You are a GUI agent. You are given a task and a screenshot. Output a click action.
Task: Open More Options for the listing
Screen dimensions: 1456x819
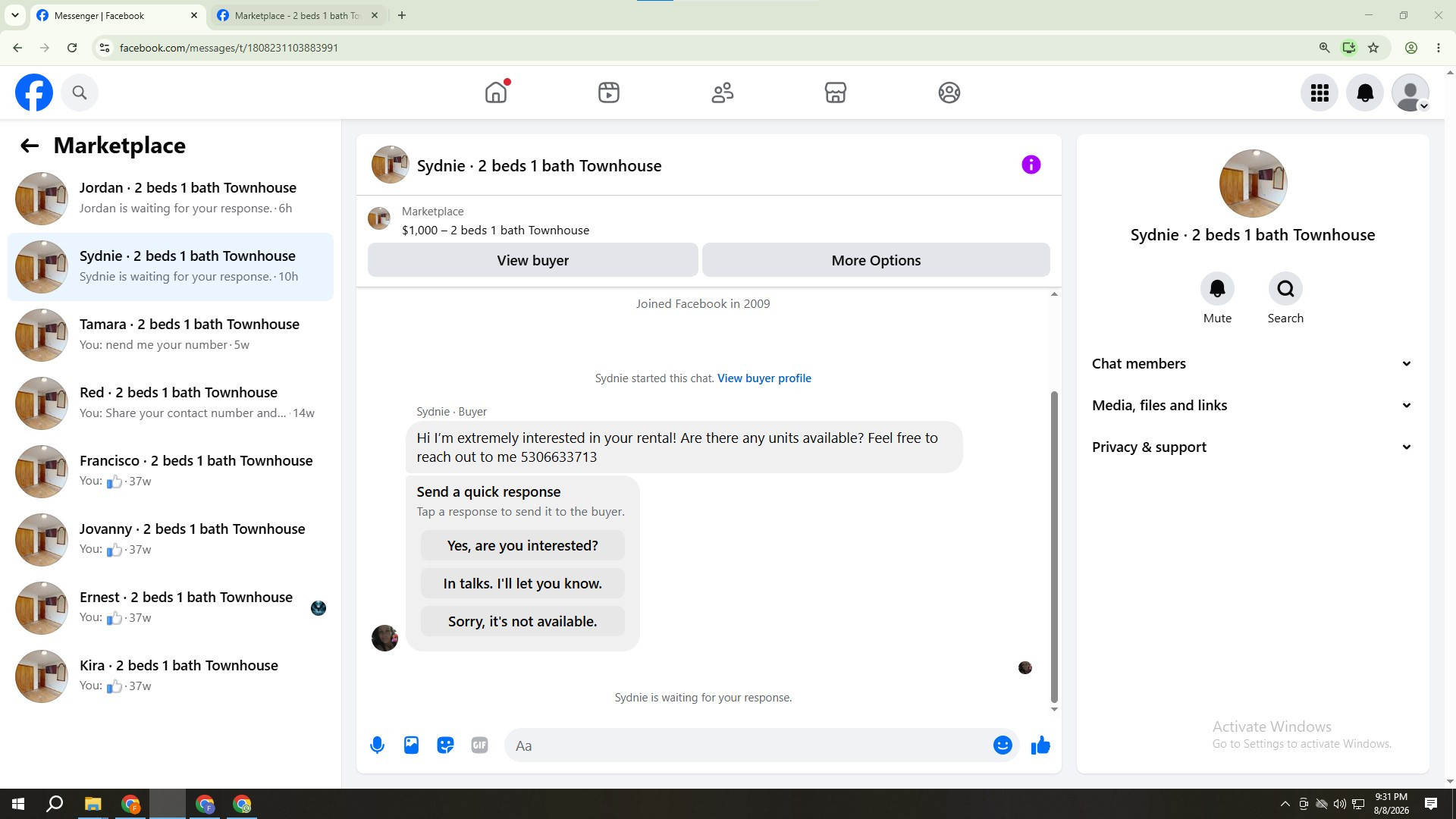(876, 260)
